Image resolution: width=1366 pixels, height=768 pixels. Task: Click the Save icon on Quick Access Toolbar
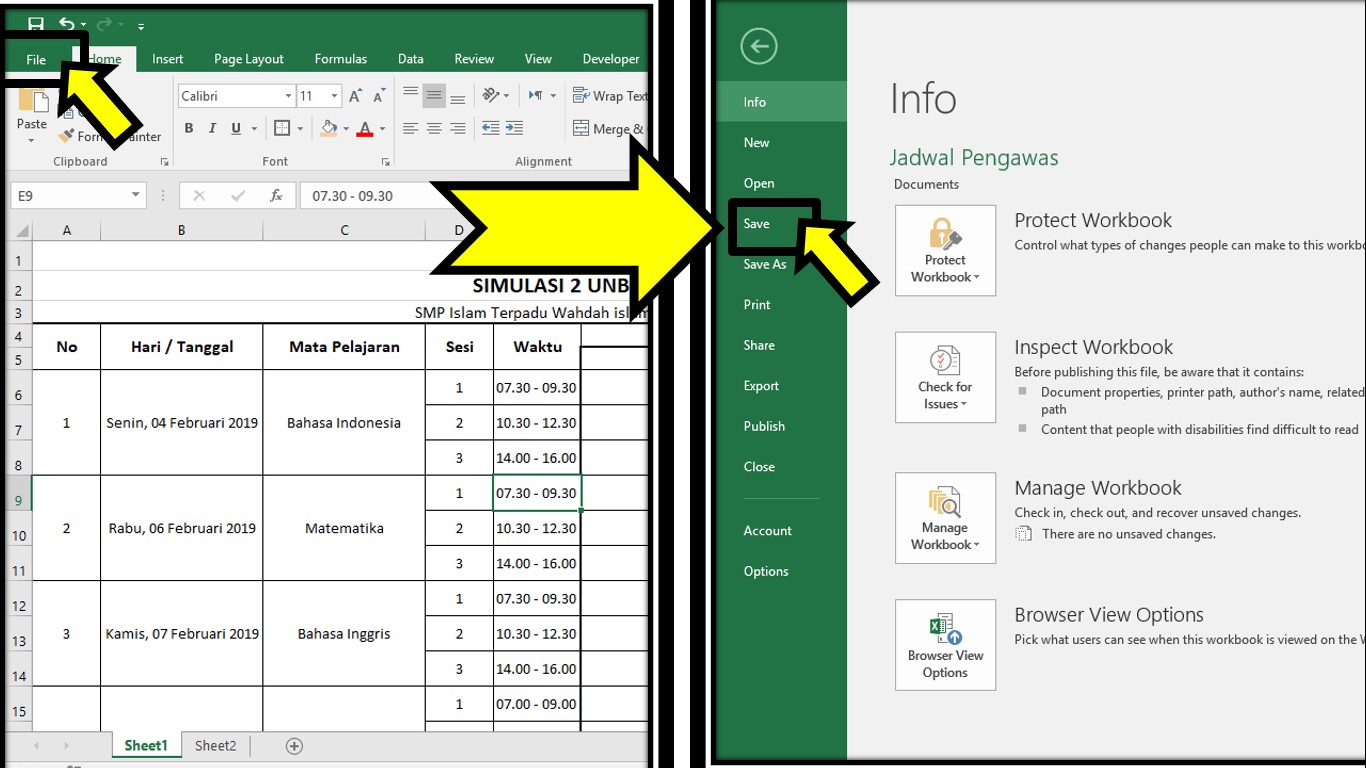38,24
